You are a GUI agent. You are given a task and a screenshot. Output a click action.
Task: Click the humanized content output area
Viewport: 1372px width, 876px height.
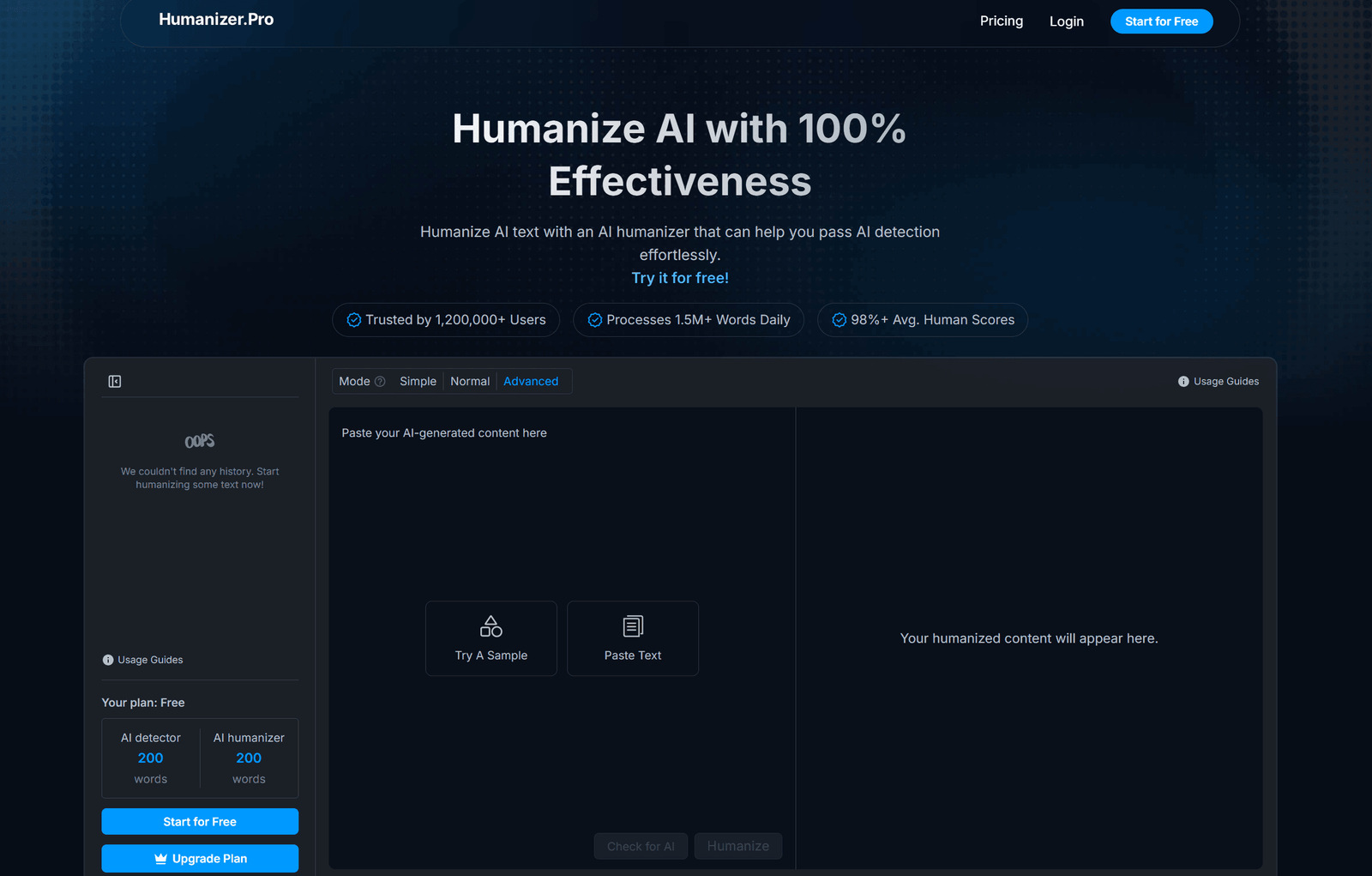click(x=1029, y=638)
